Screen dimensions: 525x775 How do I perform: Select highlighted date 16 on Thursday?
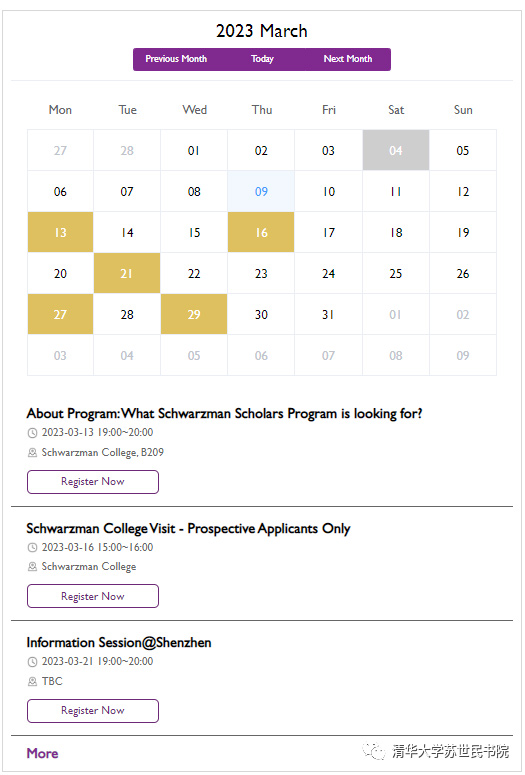261,232
